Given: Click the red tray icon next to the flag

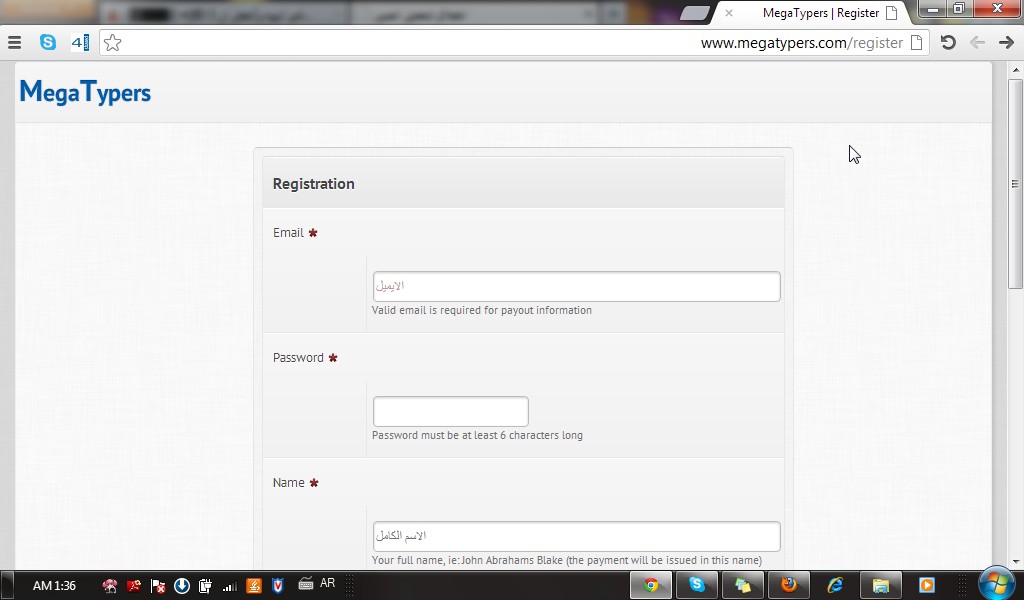Looking at the screenshot, I should coord(134,586).
